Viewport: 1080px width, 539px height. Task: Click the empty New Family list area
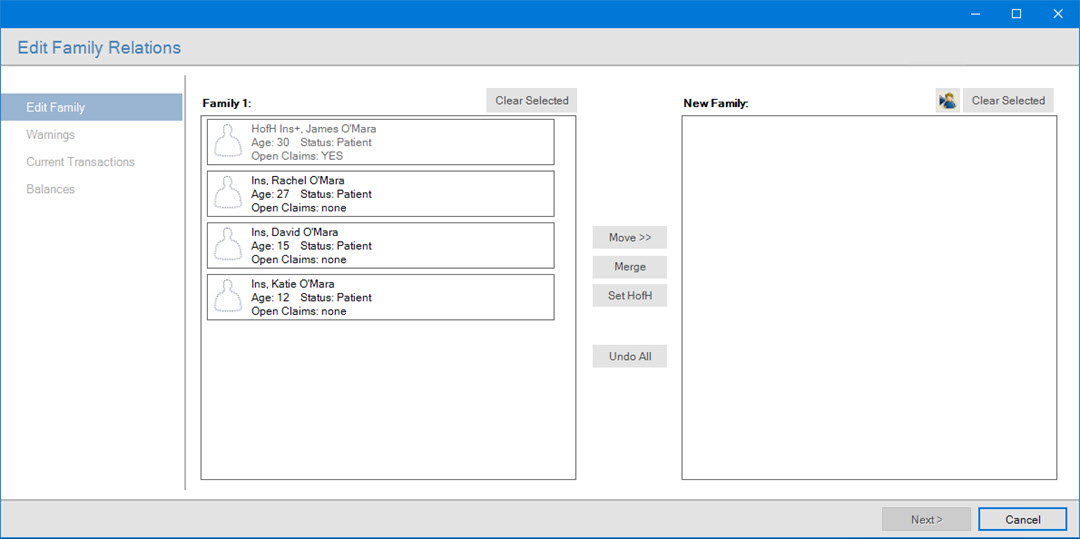[x=868, y=298]
